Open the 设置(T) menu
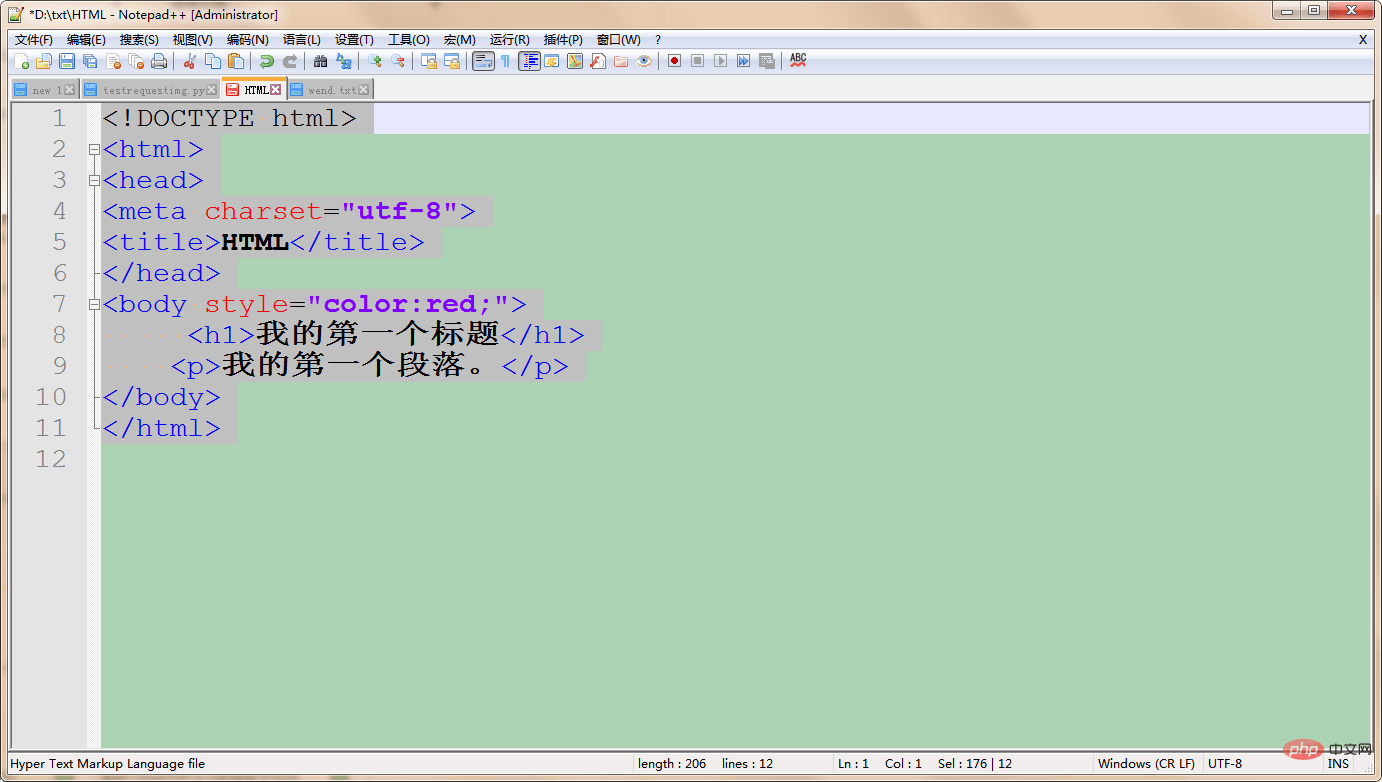The height and width of the screenshot is (782, 1382). click(x=354, y=40)
